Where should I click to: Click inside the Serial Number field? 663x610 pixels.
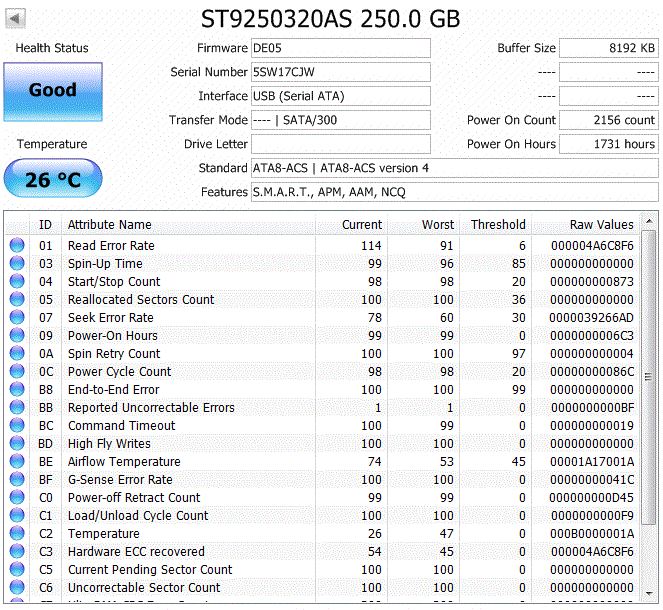[341, 72]
